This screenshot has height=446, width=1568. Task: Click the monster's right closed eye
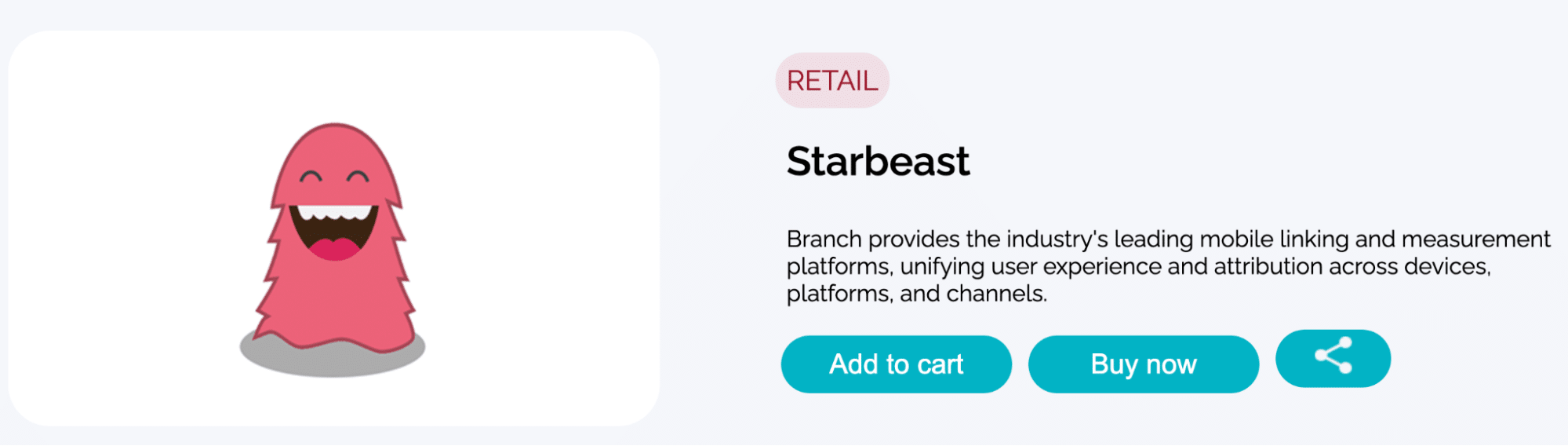358,176
